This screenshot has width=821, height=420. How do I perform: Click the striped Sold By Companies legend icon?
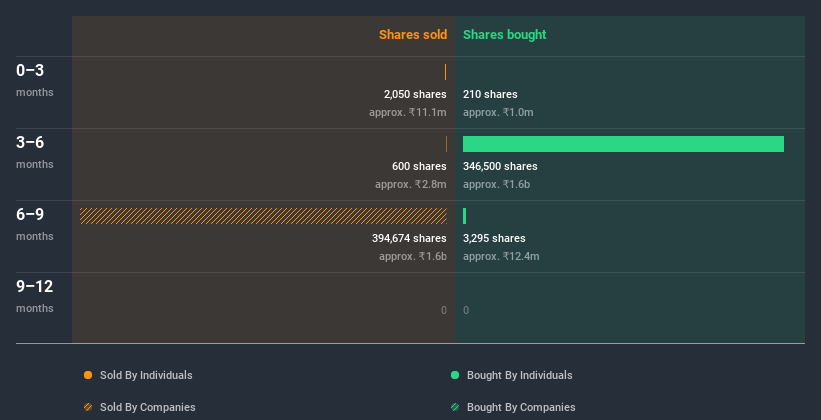pyautogui.click(x=88, y=407)
